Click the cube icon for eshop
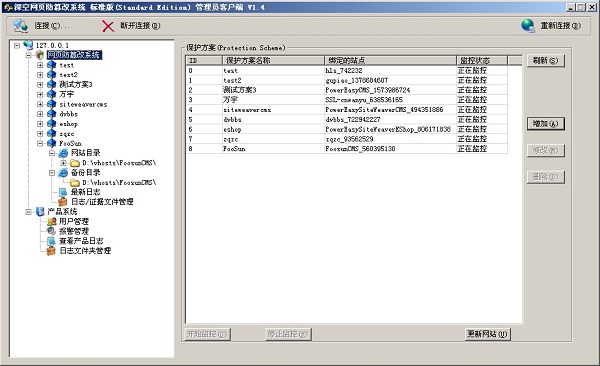This screenshot has width=600, height=366. click(51, 124)
